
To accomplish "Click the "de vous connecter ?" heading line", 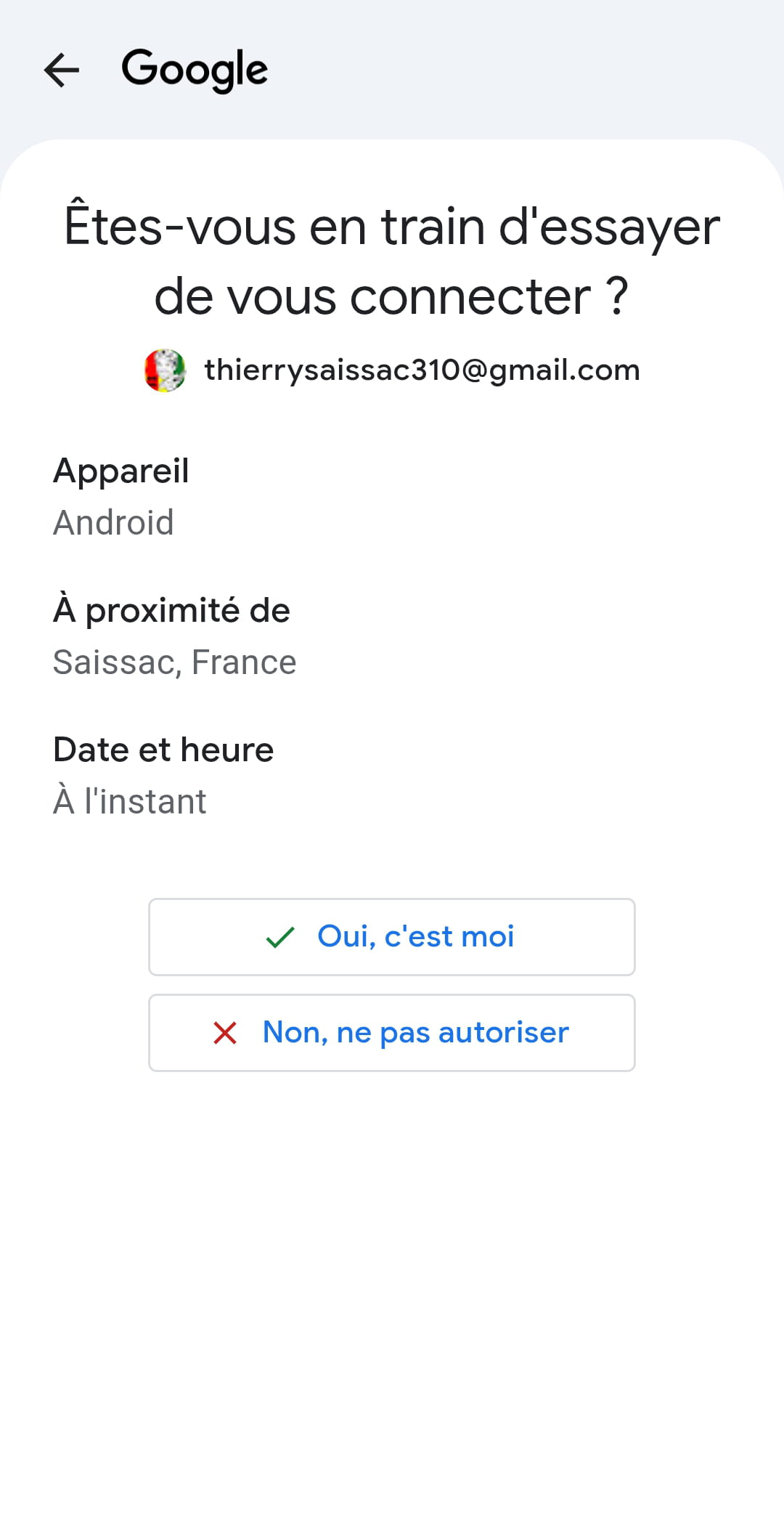I will [x=392, y=296].
